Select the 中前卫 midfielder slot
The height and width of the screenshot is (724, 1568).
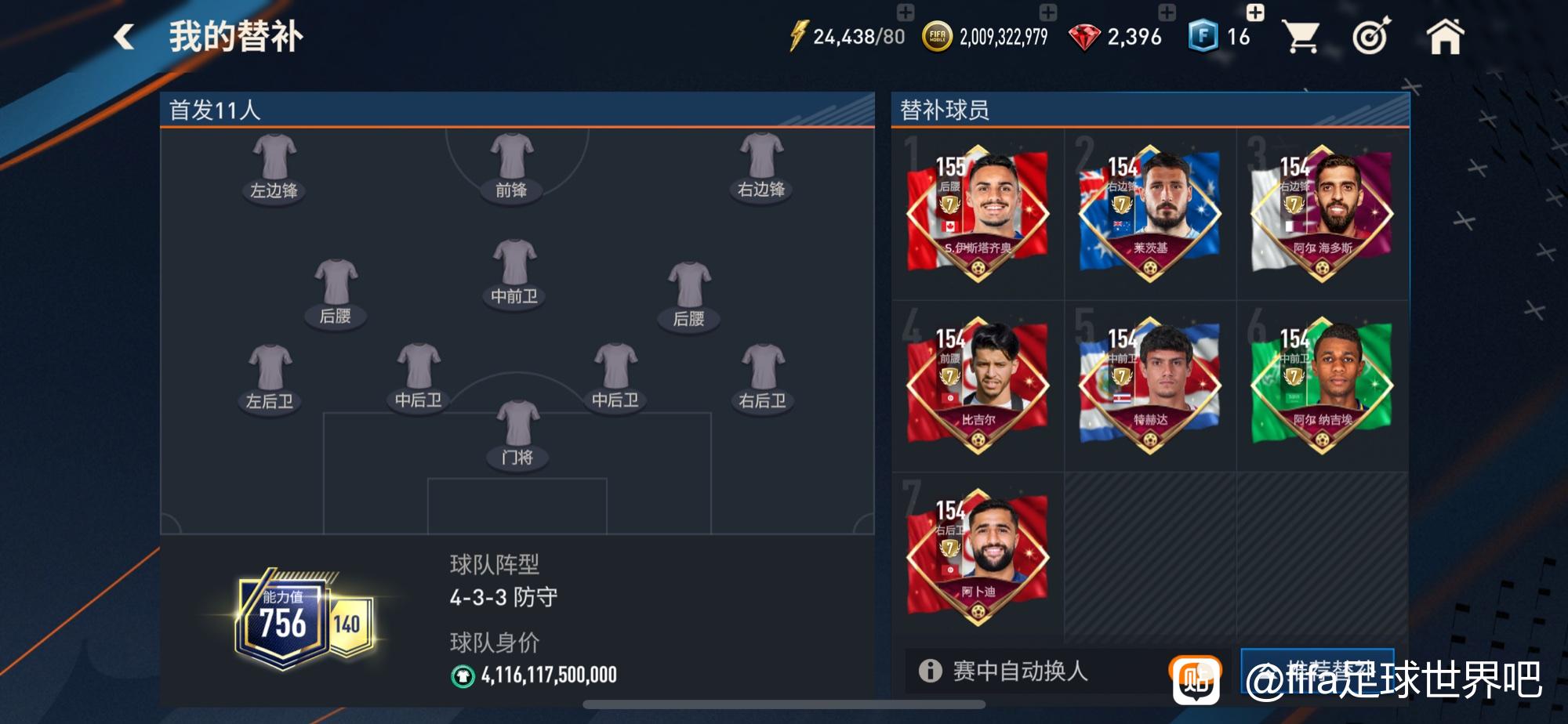pyautogui.click(x=514, y=273)
